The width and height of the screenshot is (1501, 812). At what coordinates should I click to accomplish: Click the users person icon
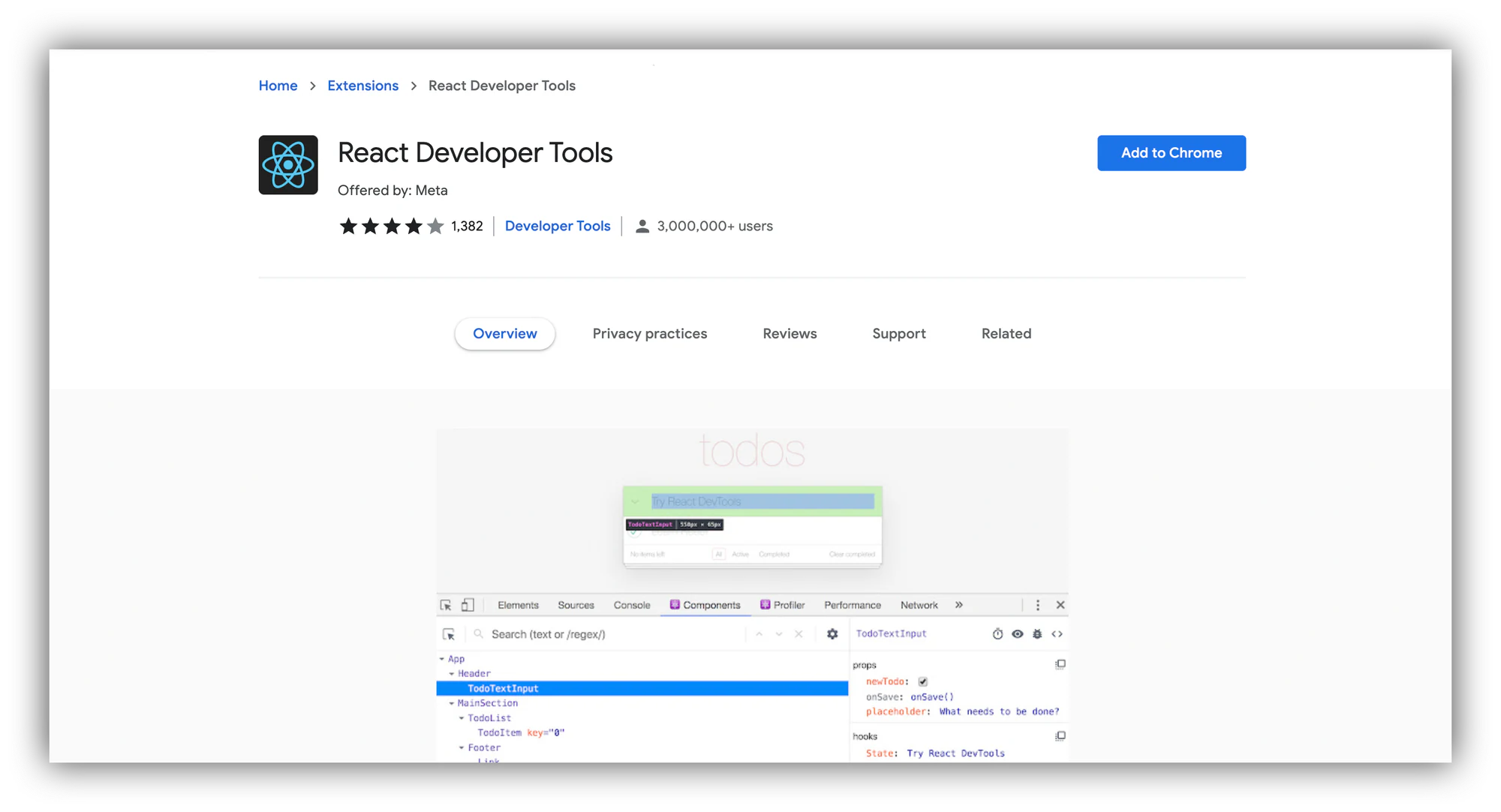642,227
